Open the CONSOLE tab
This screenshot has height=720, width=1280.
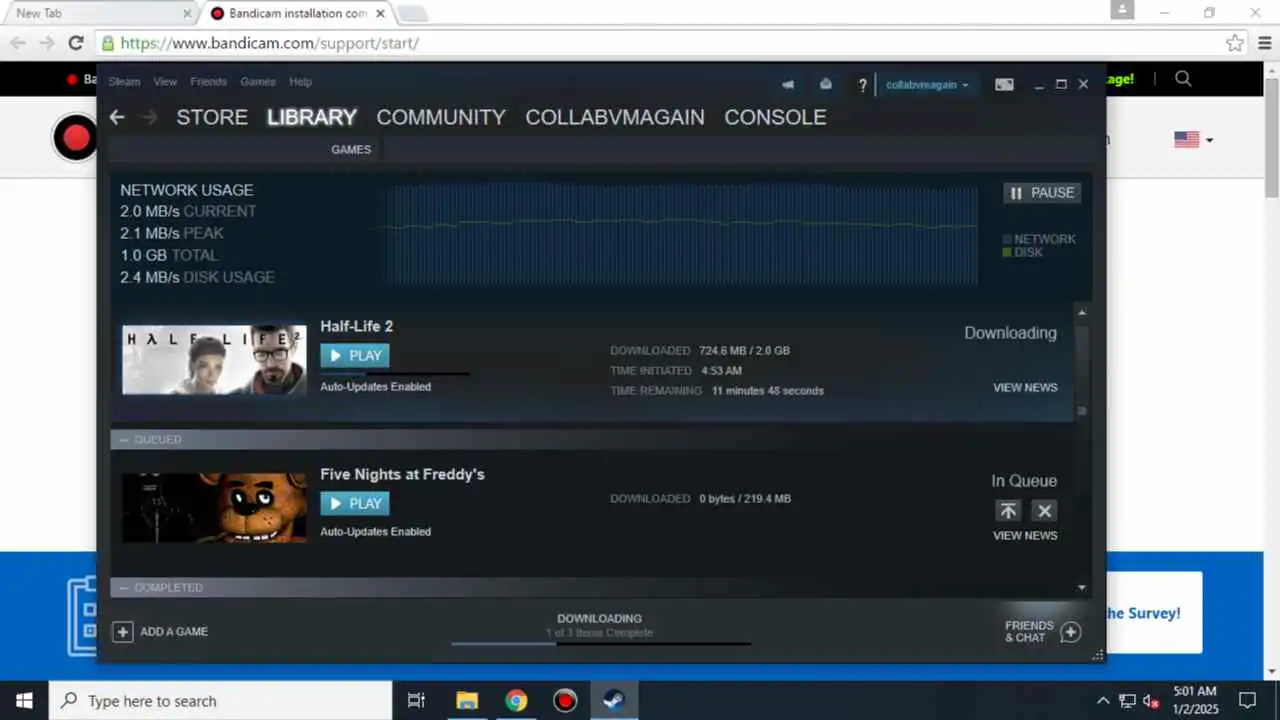point(775,117)
